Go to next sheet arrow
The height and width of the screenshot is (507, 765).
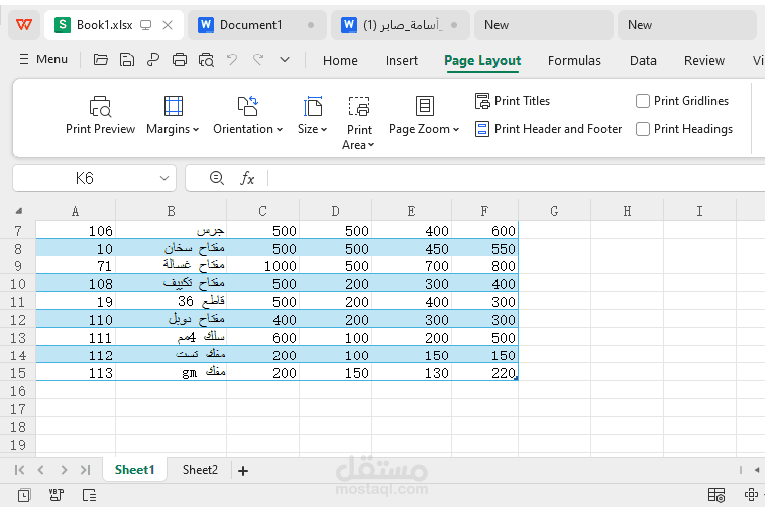click(64, 470)
